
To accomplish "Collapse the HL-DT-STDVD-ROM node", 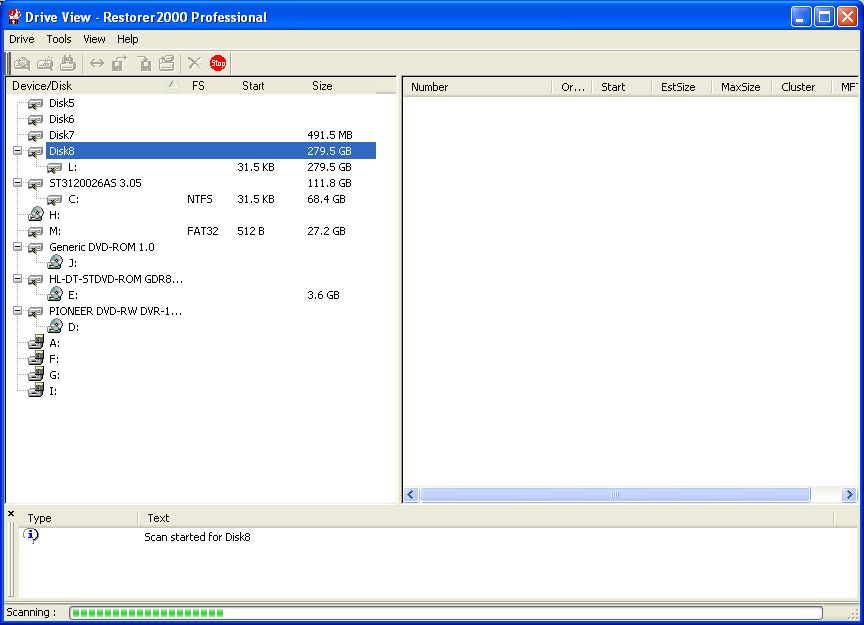I will (x=18, y=278).
